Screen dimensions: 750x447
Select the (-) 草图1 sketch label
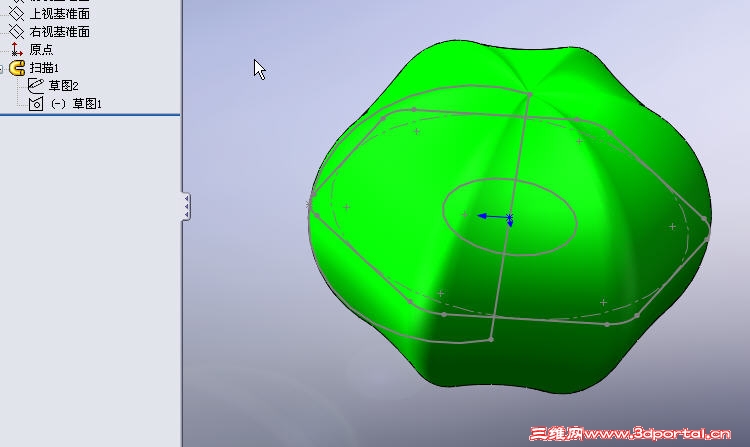point(76,104)
